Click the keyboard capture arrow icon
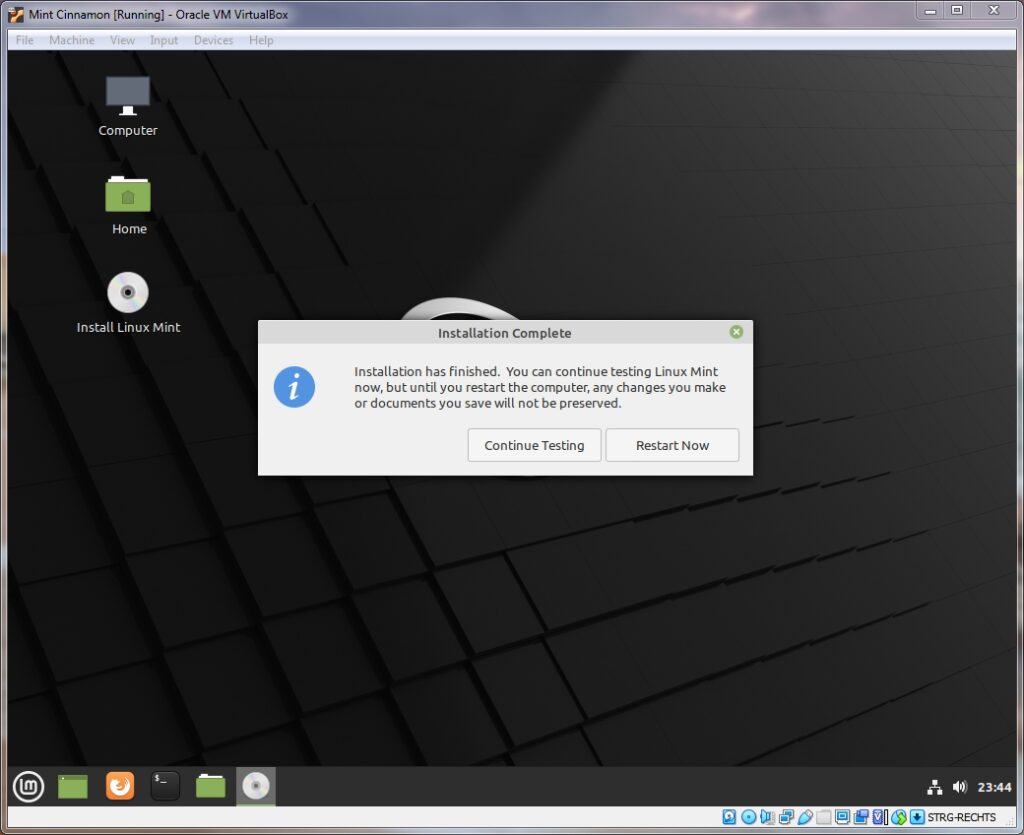The width and height of the screenshot is (1024, 835). click(917, 817)
